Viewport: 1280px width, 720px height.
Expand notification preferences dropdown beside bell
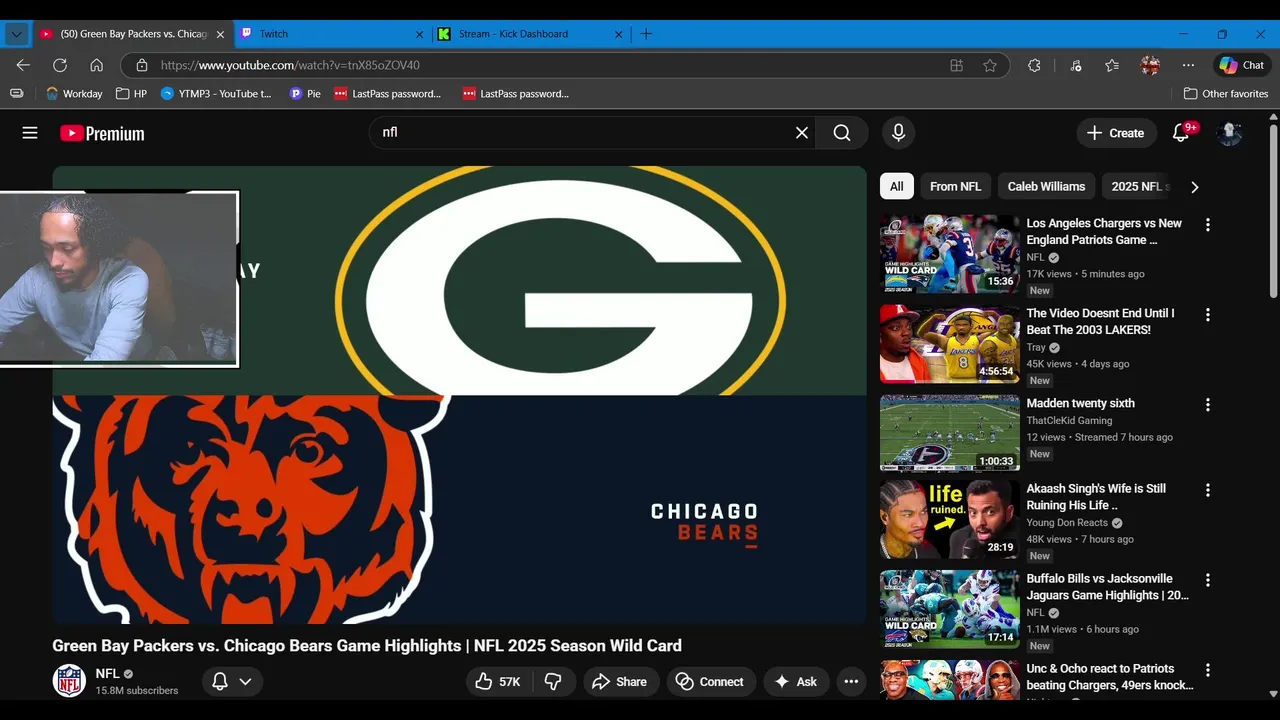[x=245, y=682]
